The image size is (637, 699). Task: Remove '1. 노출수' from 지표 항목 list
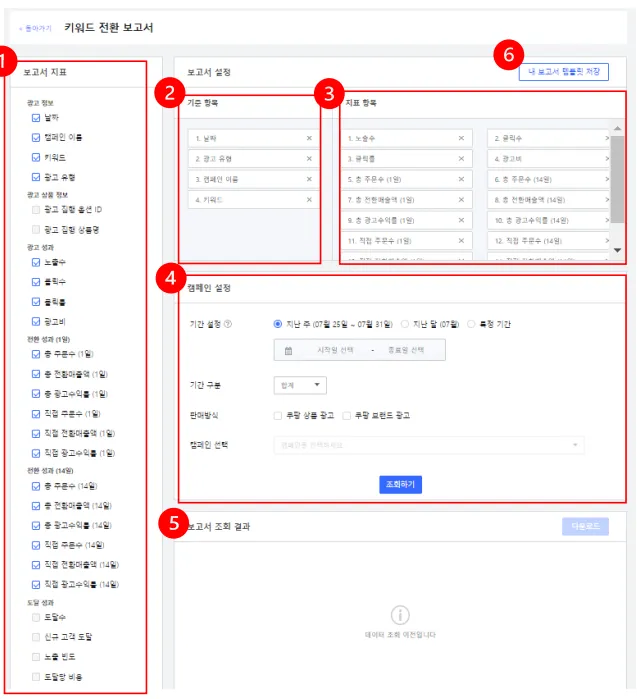point(461,138)
